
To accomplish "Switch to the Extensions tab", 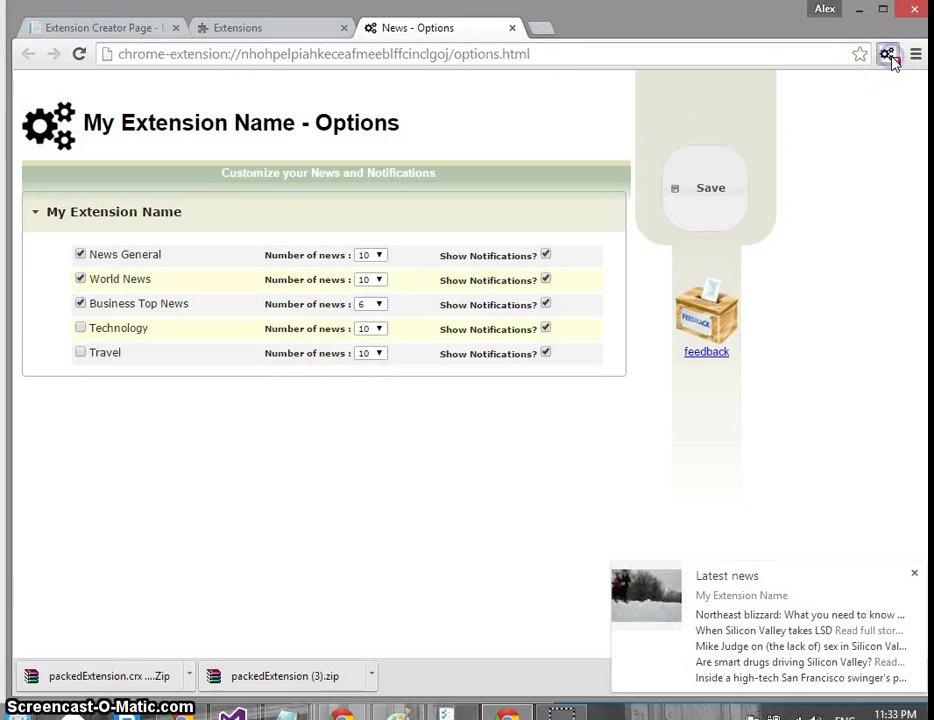I will point(272,28).
